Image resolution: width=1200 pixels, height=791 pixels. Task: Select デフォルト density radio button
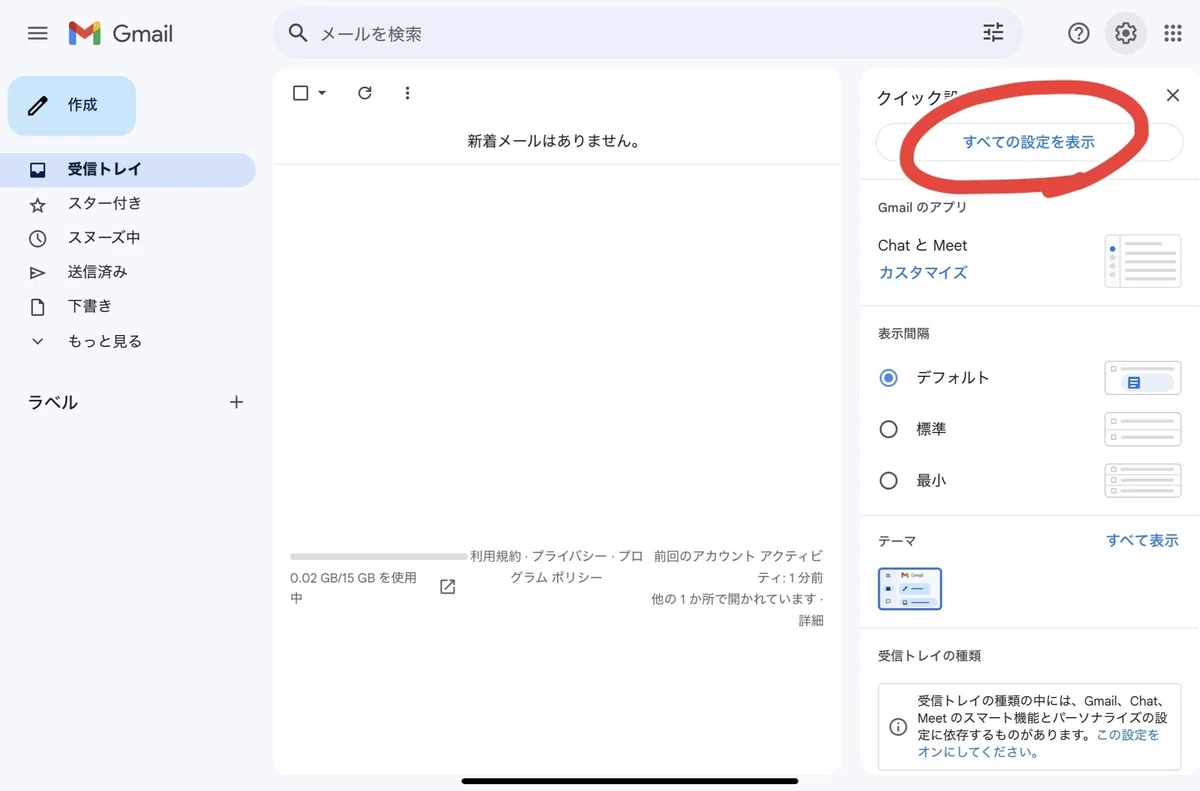tap(888, 378)
